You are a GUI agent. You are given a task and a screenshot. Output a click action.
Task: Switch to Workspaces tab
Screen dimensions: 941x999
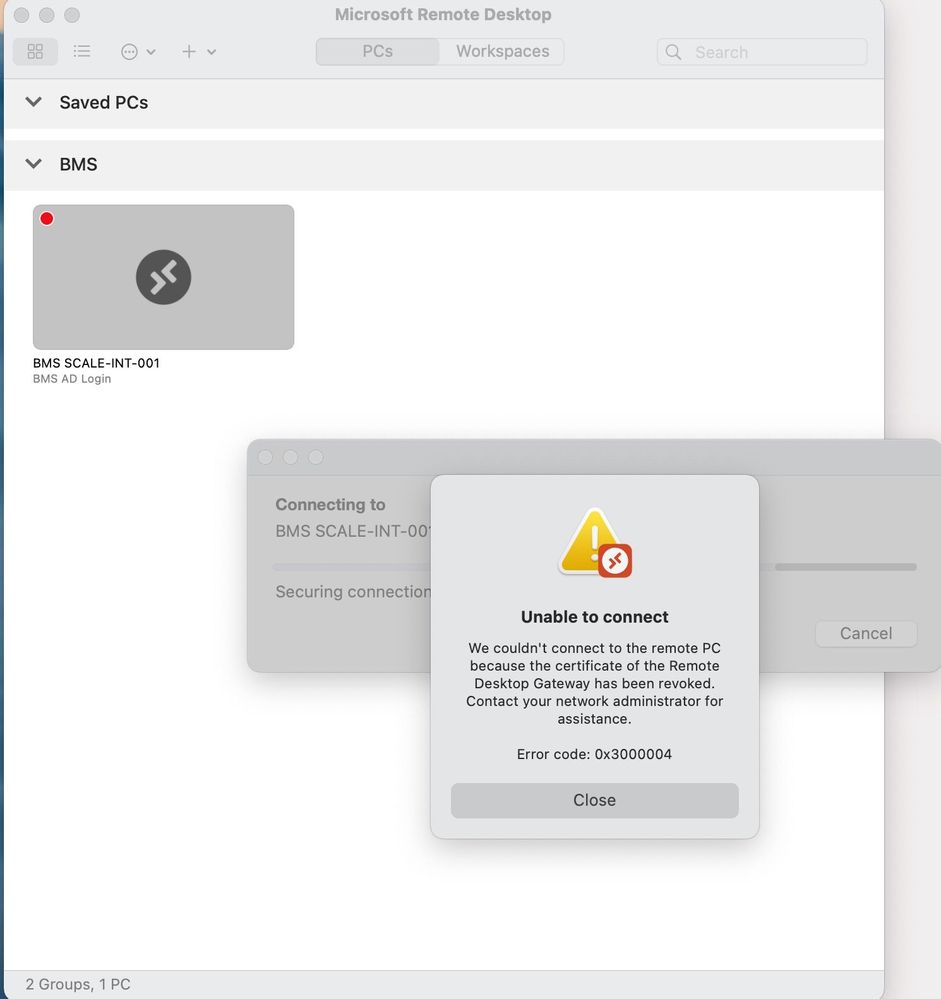click(x=503, y=52)
